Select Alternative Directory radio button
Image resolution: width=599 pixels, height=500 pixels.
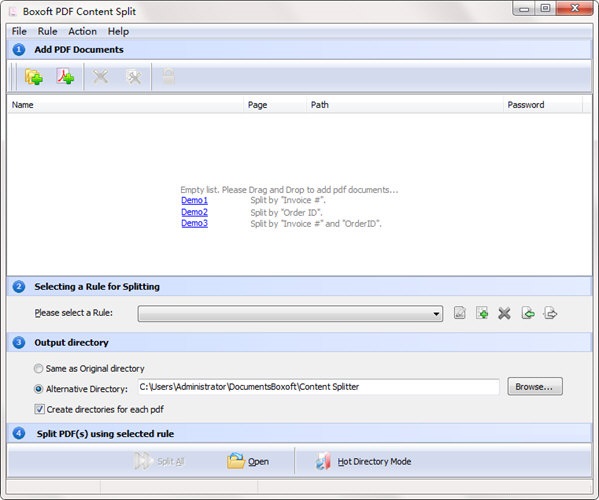tap(38, 389)
